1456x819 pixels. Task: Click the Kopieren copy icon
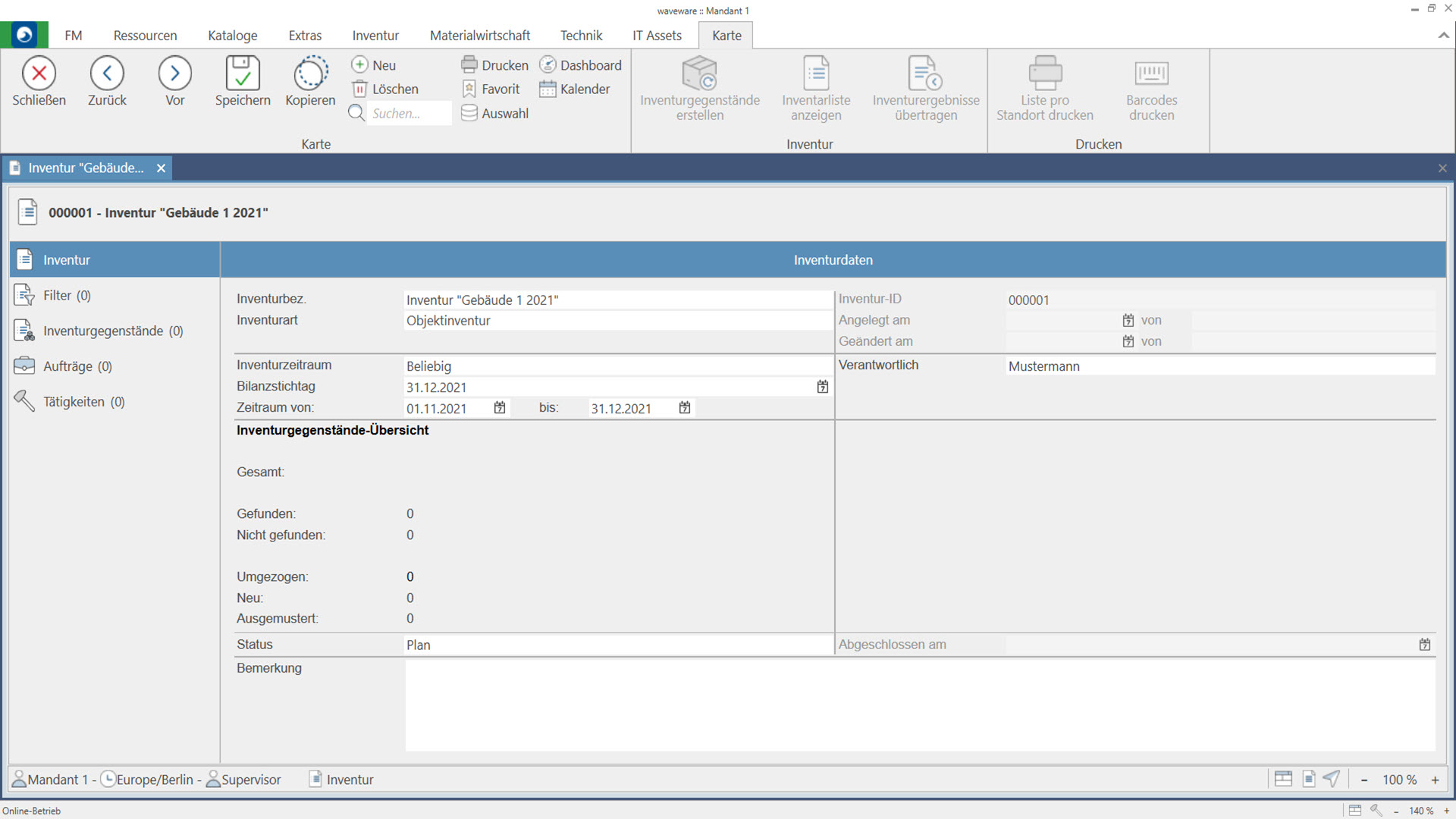click(310, 74)
